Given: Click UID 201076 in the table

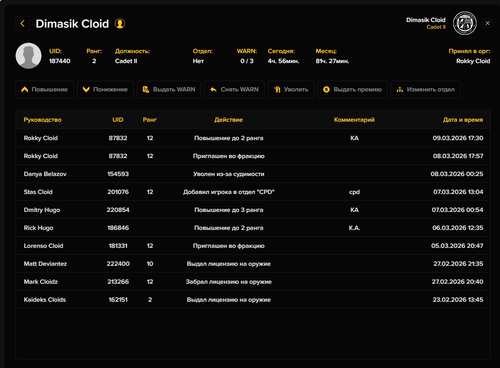Looking at the screenshot, I should [x=118, y=192].
